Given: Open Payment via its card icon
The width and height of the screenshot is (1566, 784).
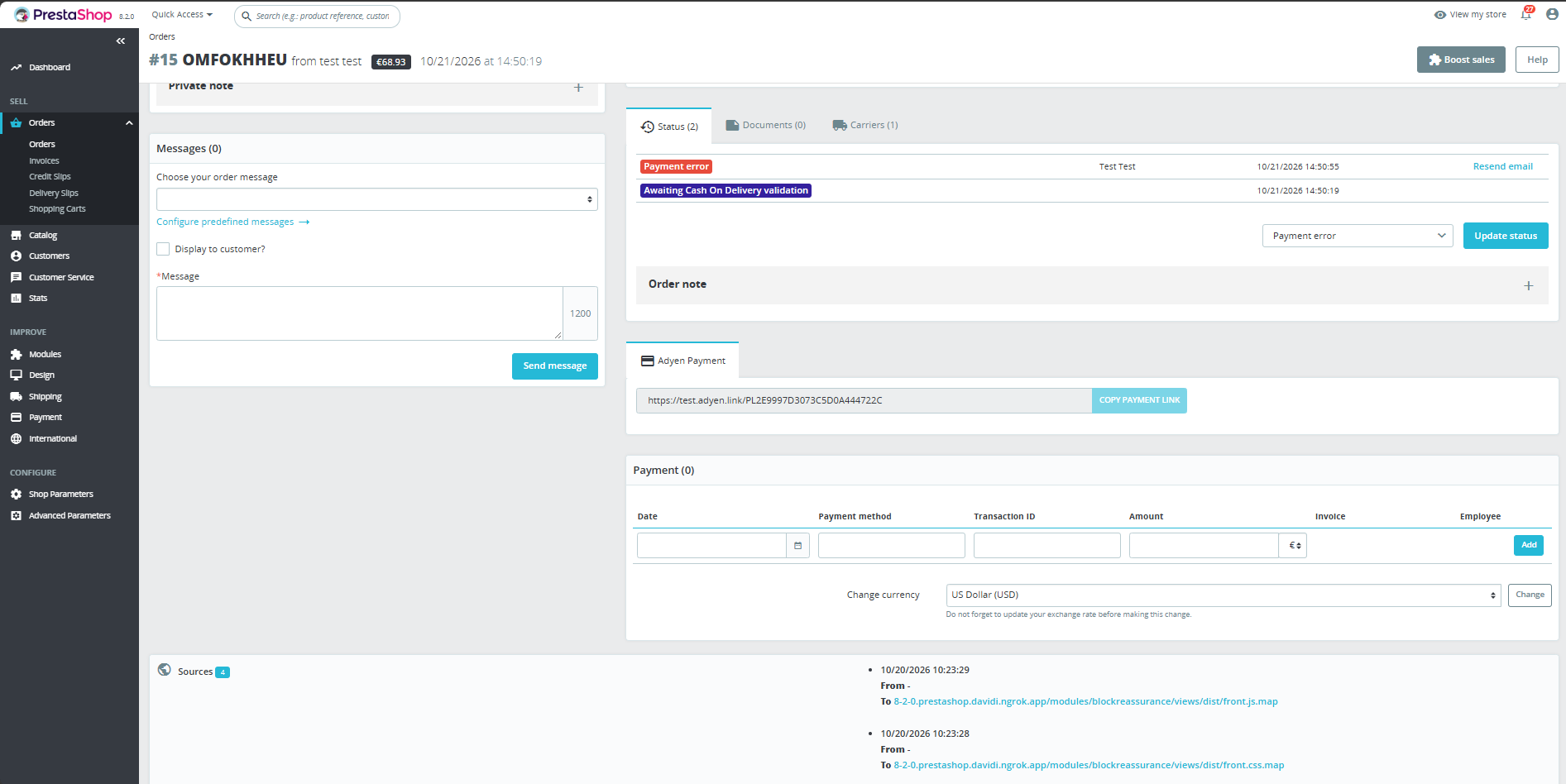Looking at the screenshot, I should pos(16,418).
